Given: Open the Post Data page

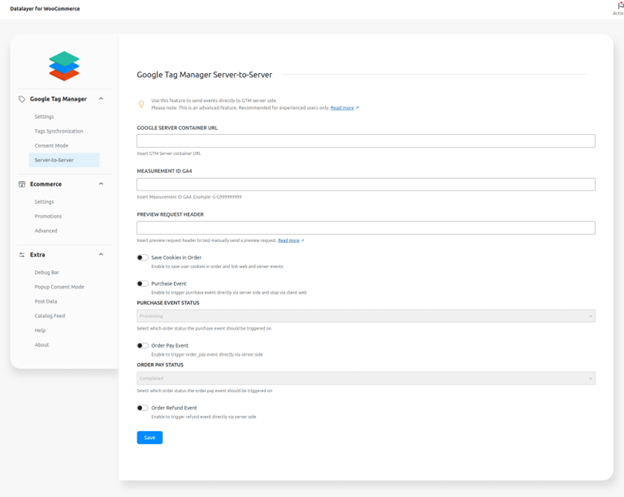Looking at the screenshot, I should tap(46, 302).
